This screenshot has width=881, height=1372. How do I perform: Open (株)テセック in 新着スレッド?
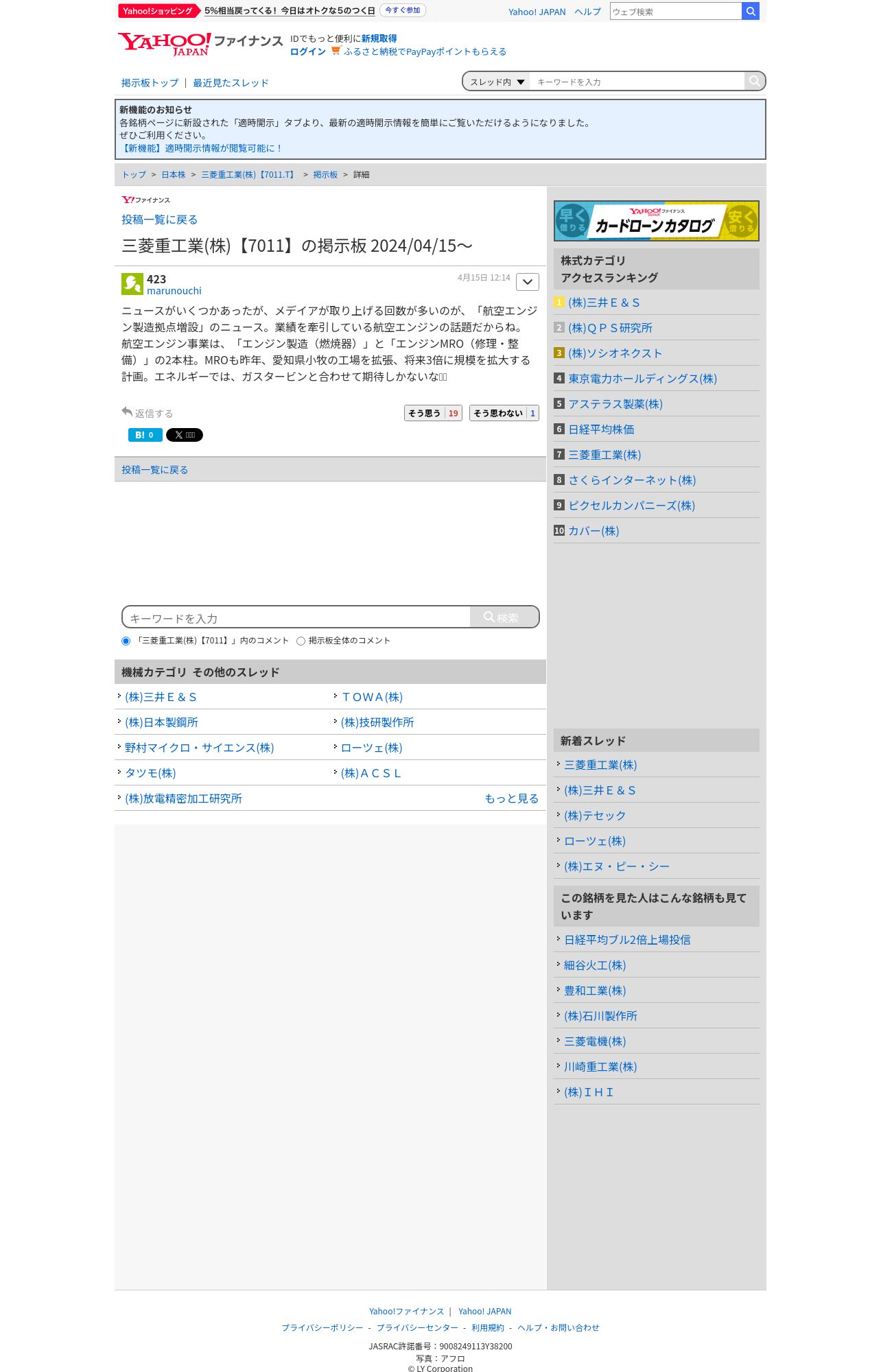tap(595, 816)
